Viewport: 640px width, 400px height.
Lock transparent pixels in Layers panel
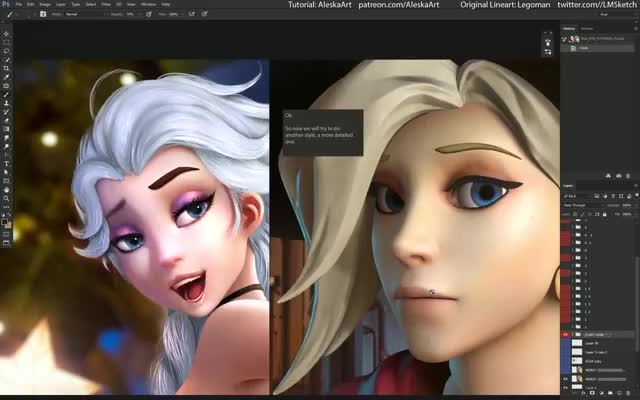coord(575,214)
